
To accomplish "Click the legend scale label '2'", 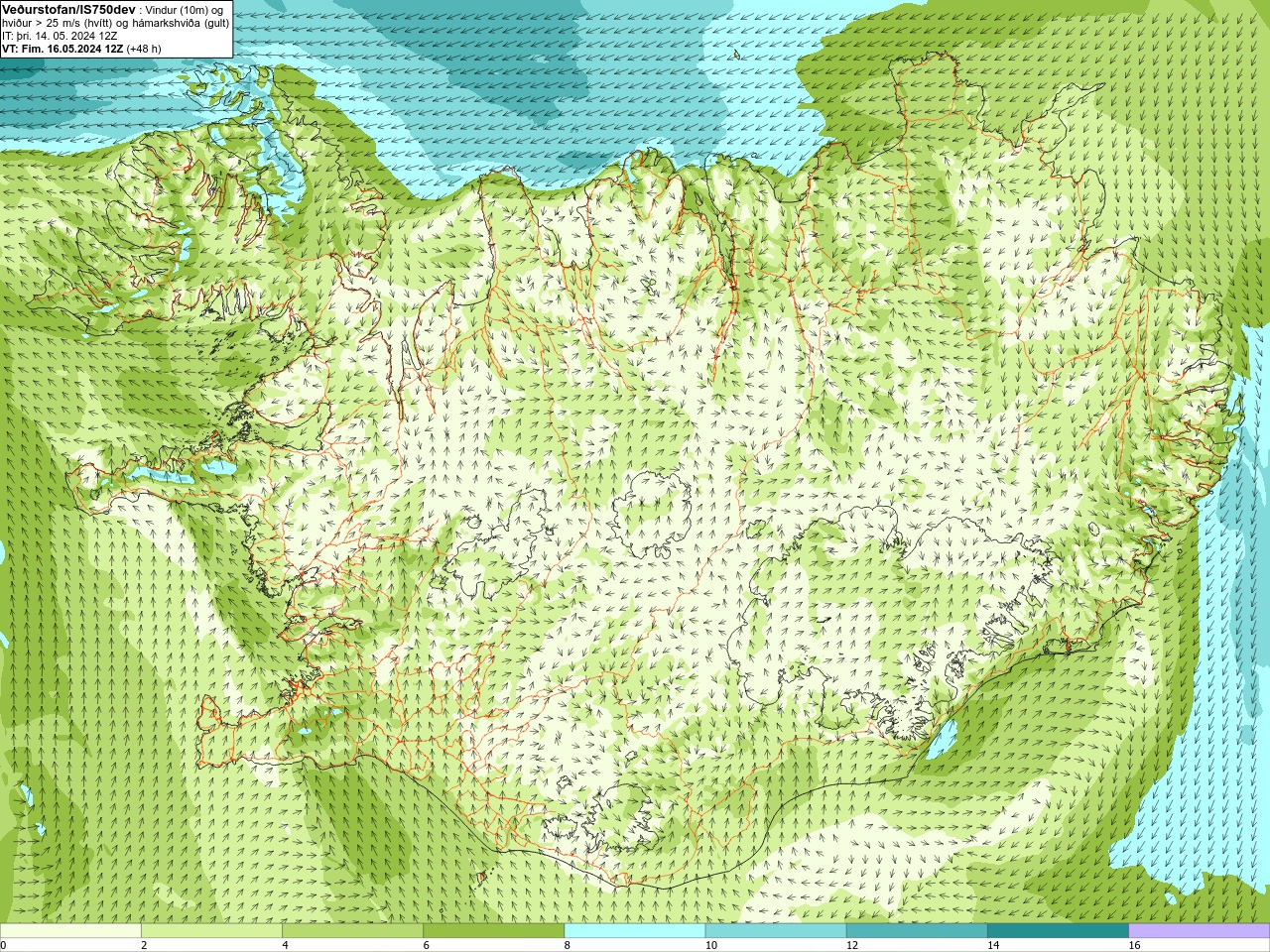I will (144, 945).
